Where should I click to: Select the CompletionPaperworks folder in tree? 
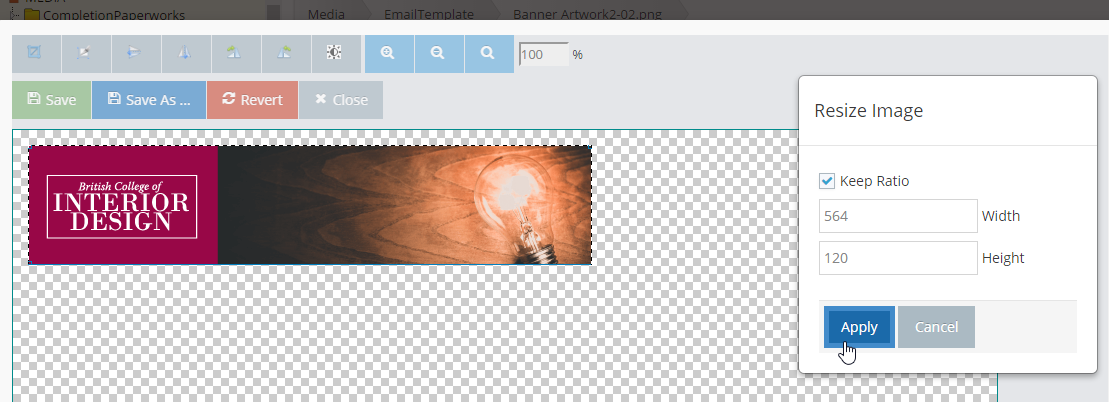click(x=114, y=13)
